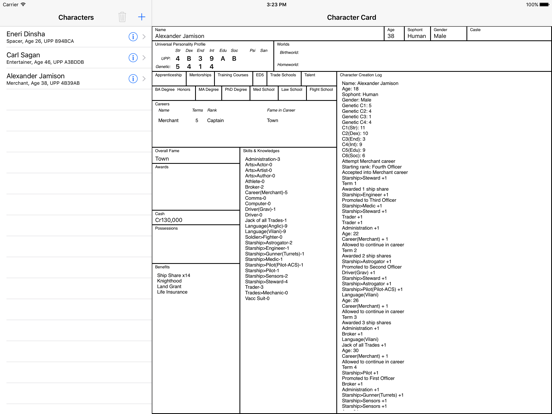Viewport: 552px width, 414px height.
Task: Click the Captain rank entry
Action: [x=215, y=120]
